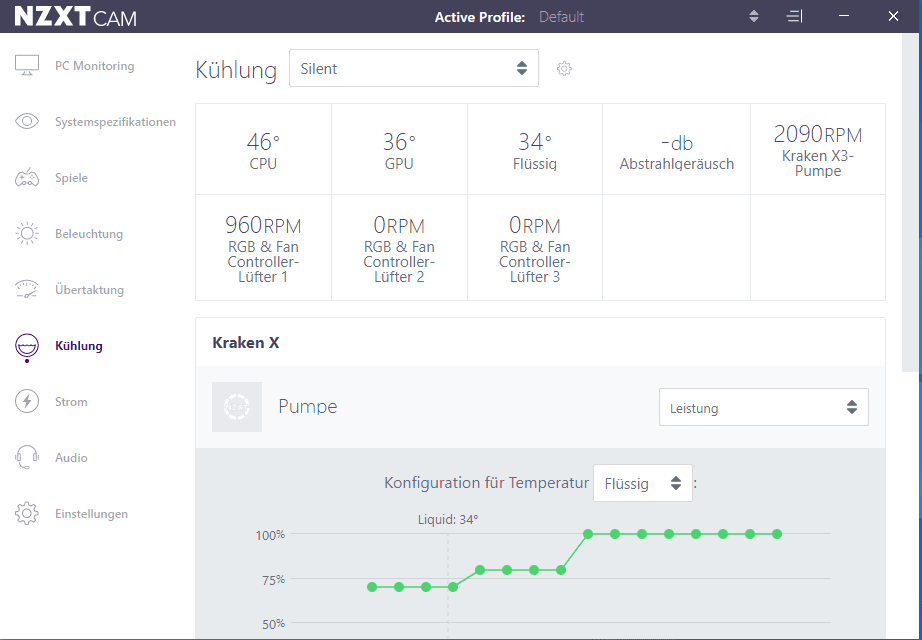
Task: Click the last curve point at 100%
Action: click(777, 534)
